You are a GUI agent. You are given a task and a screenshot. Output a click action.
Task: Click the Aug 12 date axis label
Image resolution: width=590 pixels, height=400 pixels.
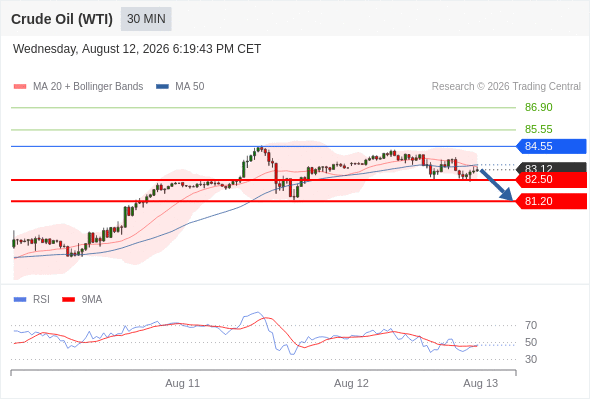pyautogui.click(x=351, y=383)
